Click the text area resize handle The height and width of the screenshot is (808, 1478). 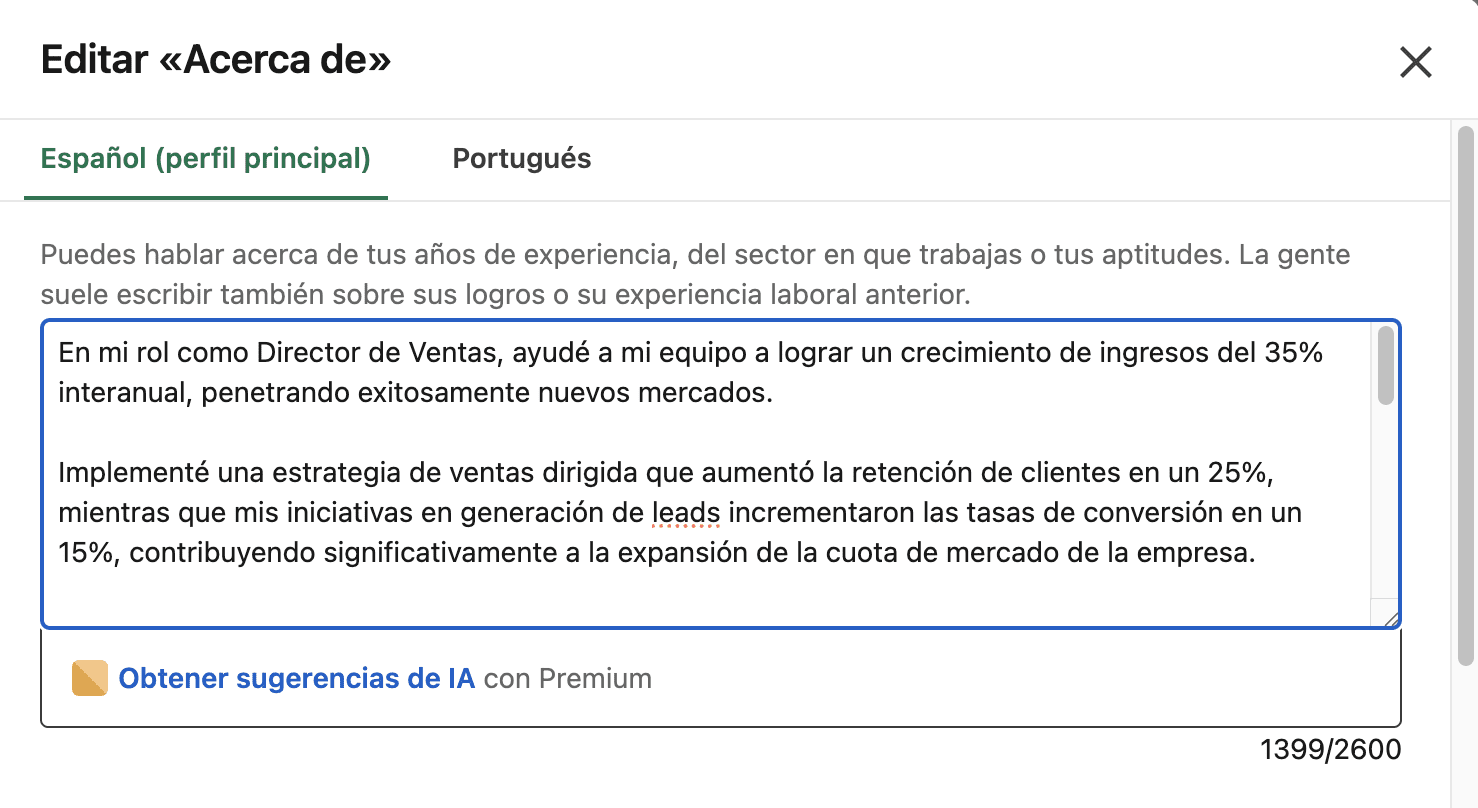[1390, 619]
